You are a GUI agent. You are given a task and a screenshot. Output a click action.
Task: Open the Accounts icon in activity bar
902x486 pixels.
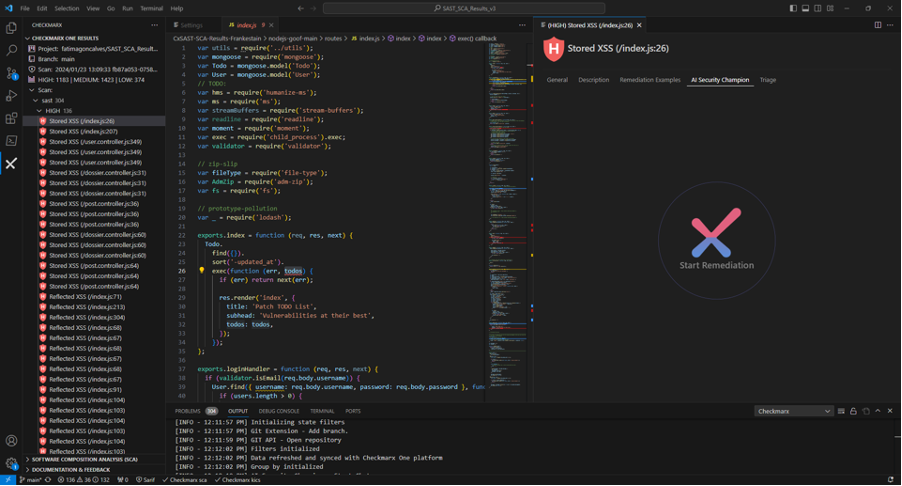[x=11, y=441]
